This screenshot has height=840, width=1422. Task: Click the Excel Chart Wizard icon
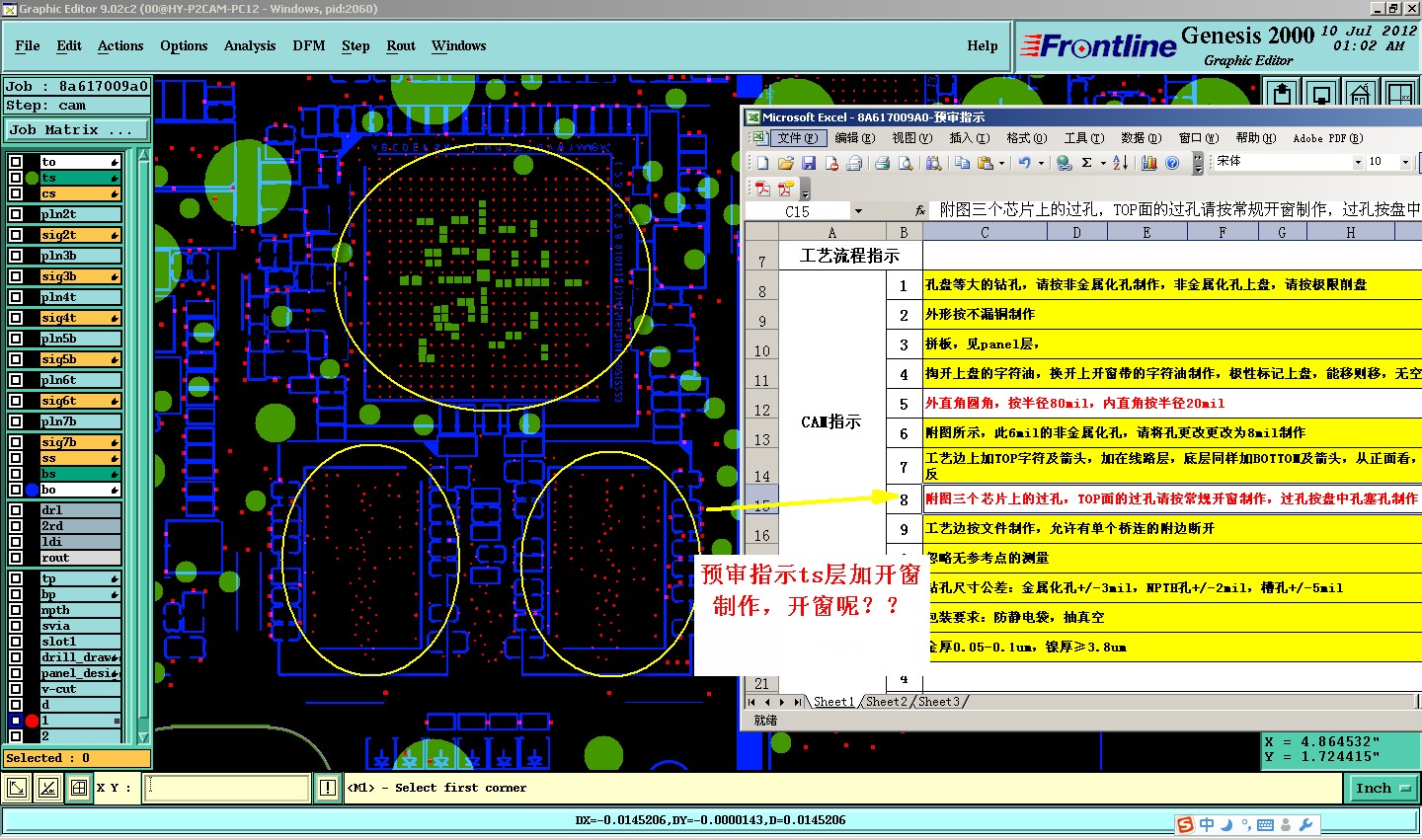click(1148, 163)
